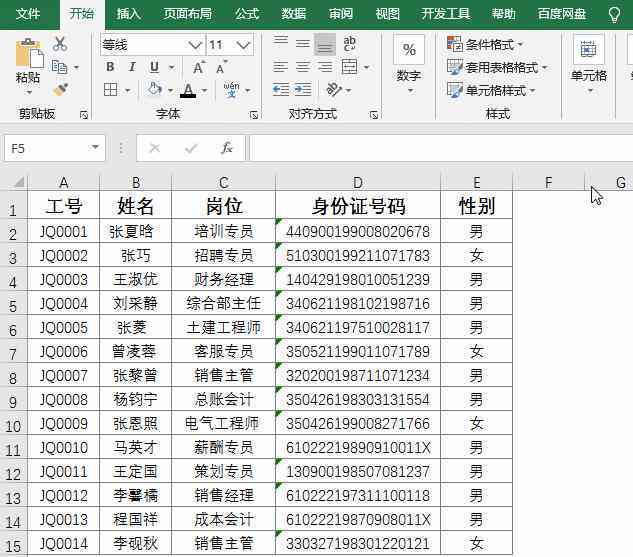633x557 pixels.
Task: Click cell containing 电气工程师
Action: click(x=224, y=423)
